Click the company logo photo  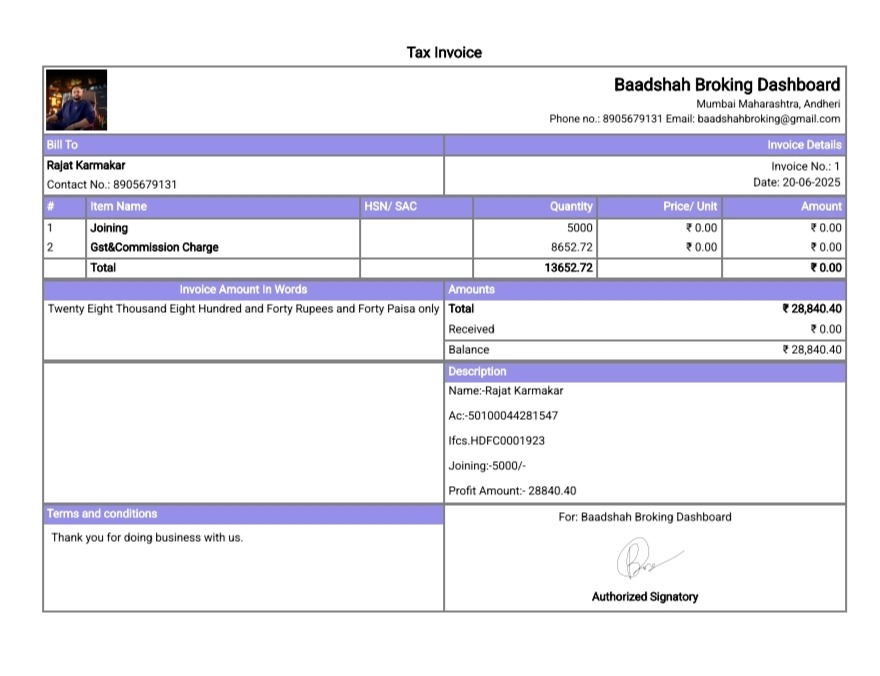tap(76, 100)
